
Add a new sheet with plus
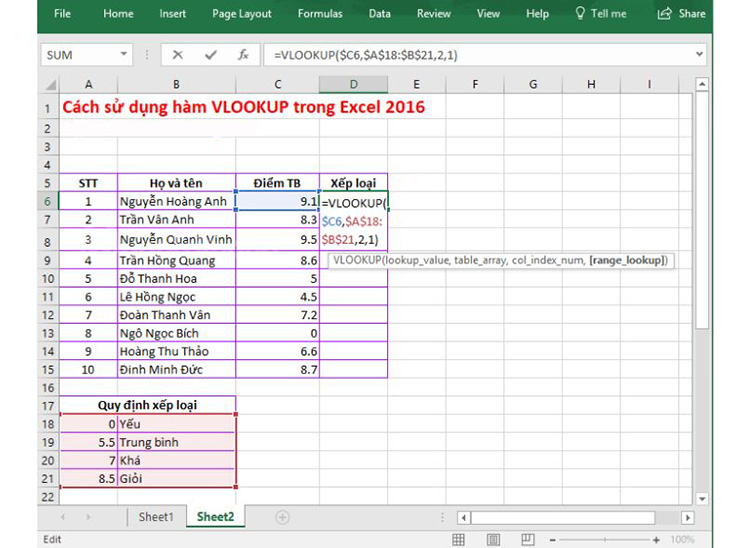(282, 517)
